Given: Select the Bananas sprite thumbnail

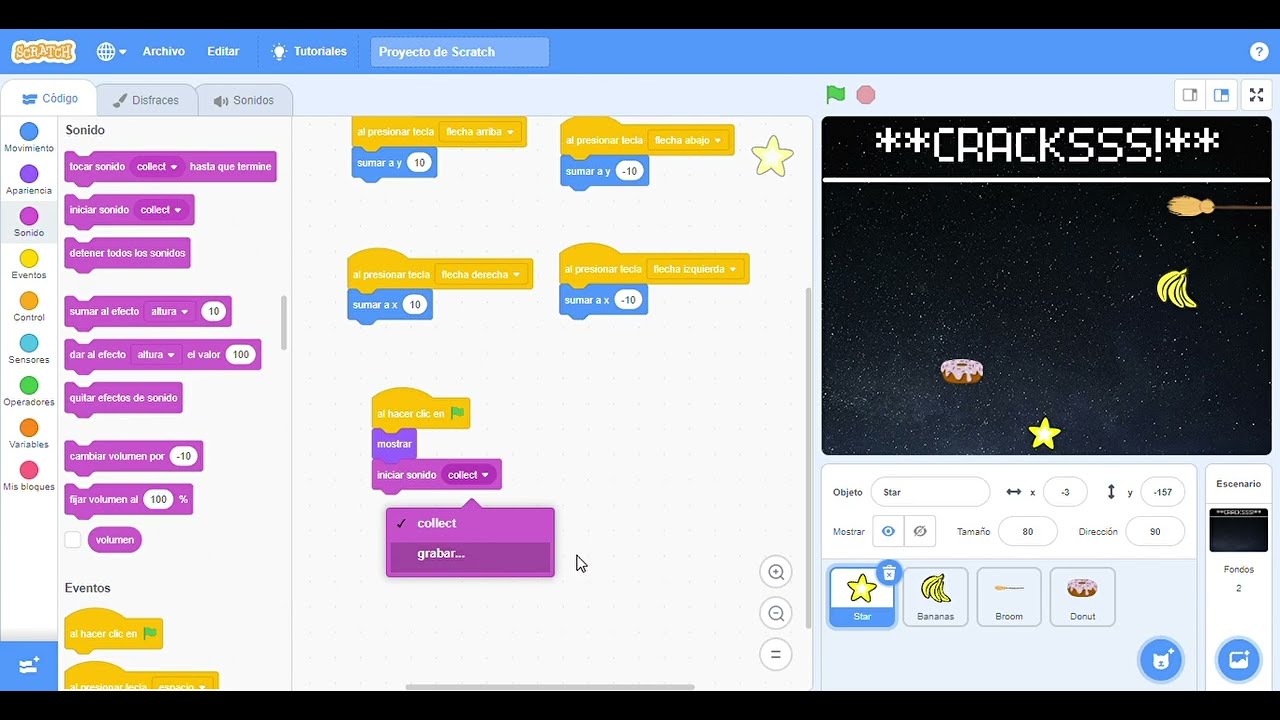Looking at the screenshot, I should (x=935, y=597).
